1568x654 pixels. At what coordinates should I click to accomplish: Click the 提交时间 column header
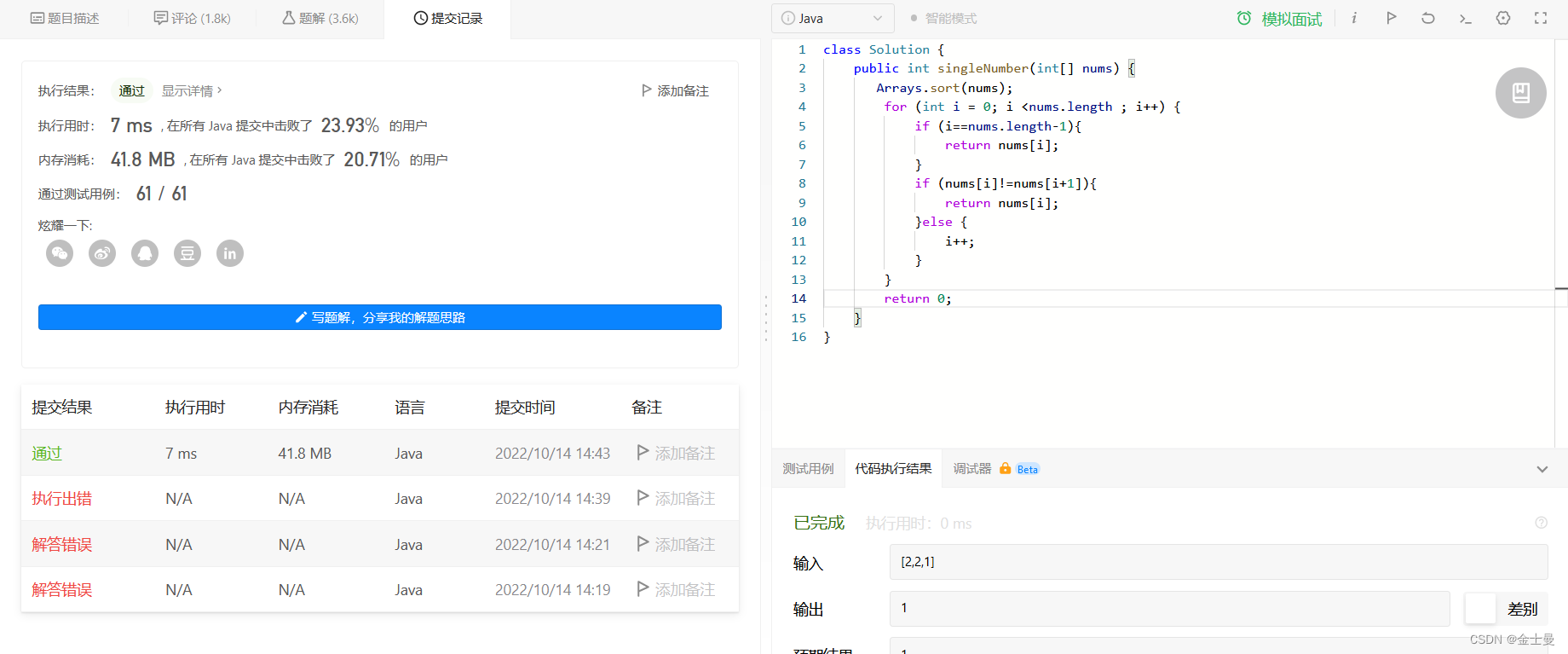click(x=525, y=407)
